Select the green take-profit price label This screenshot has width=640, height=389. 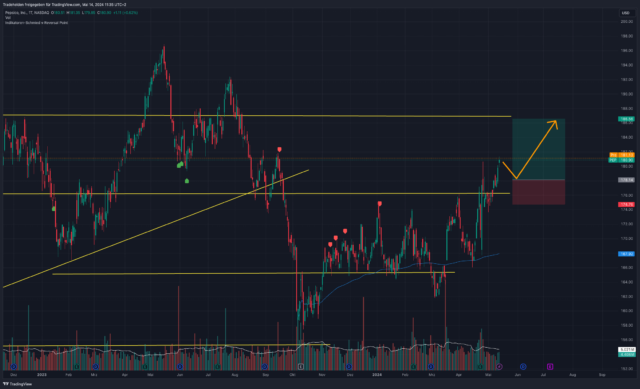click(x=626, y=119)
